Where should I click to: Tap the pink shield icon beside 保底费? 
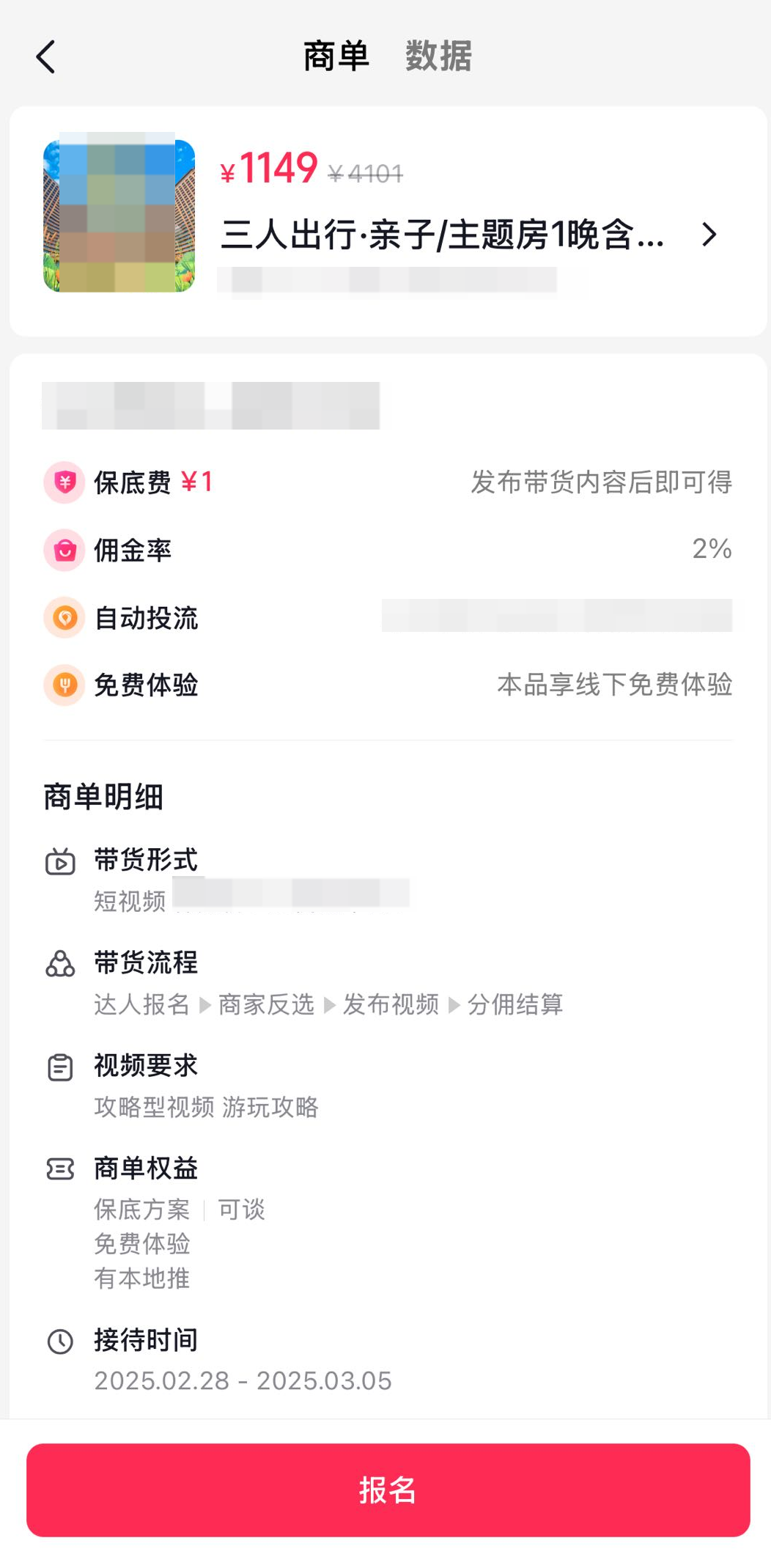[64, 482]
